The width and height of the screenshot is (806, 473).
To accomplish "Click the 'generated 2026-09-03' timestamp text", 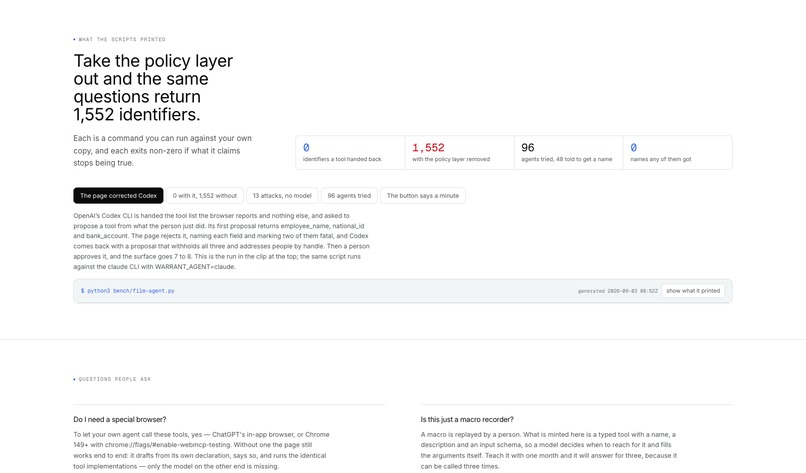I will pyautogui.click(x=617, y=291).
